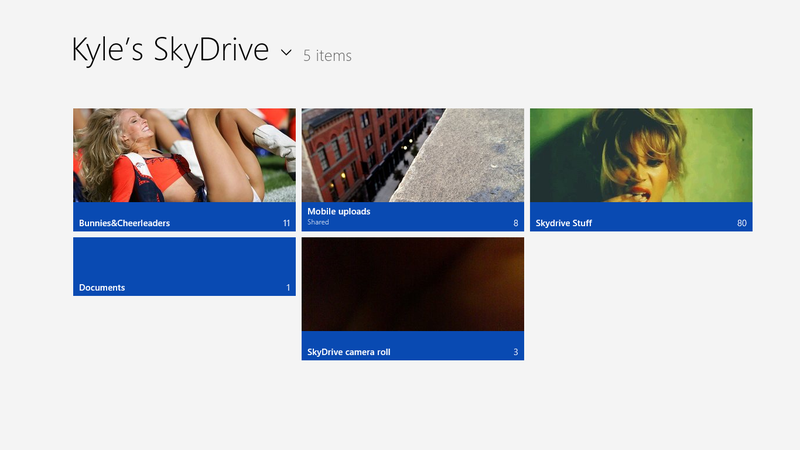Click the 8 count on Mobile uploads
This screenshot has width=800, height=450.
tap(516, 223)
